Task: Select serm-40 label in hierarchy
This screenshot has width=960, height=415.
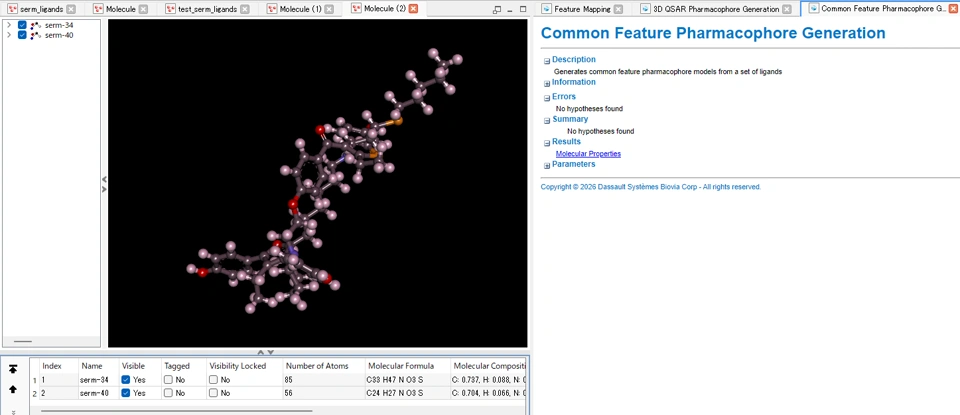Action: [59, 35]
